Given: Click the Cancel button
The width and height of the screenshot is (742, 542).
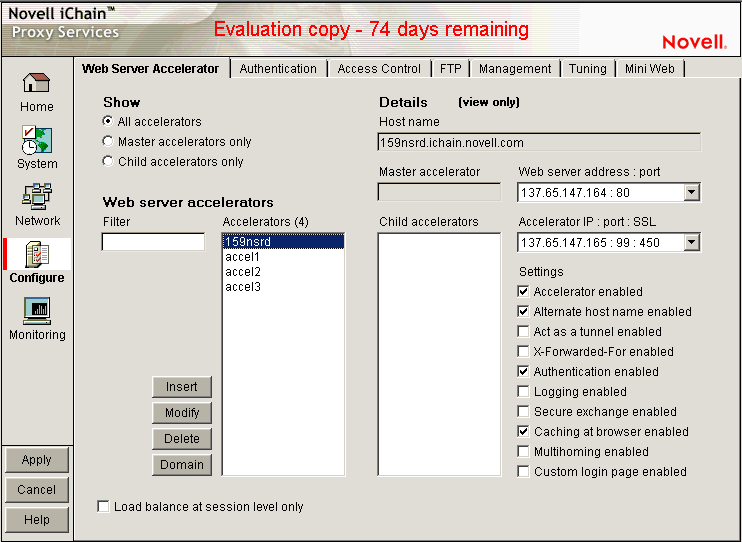Looking at the screenshot, I should tap(37, 489).
